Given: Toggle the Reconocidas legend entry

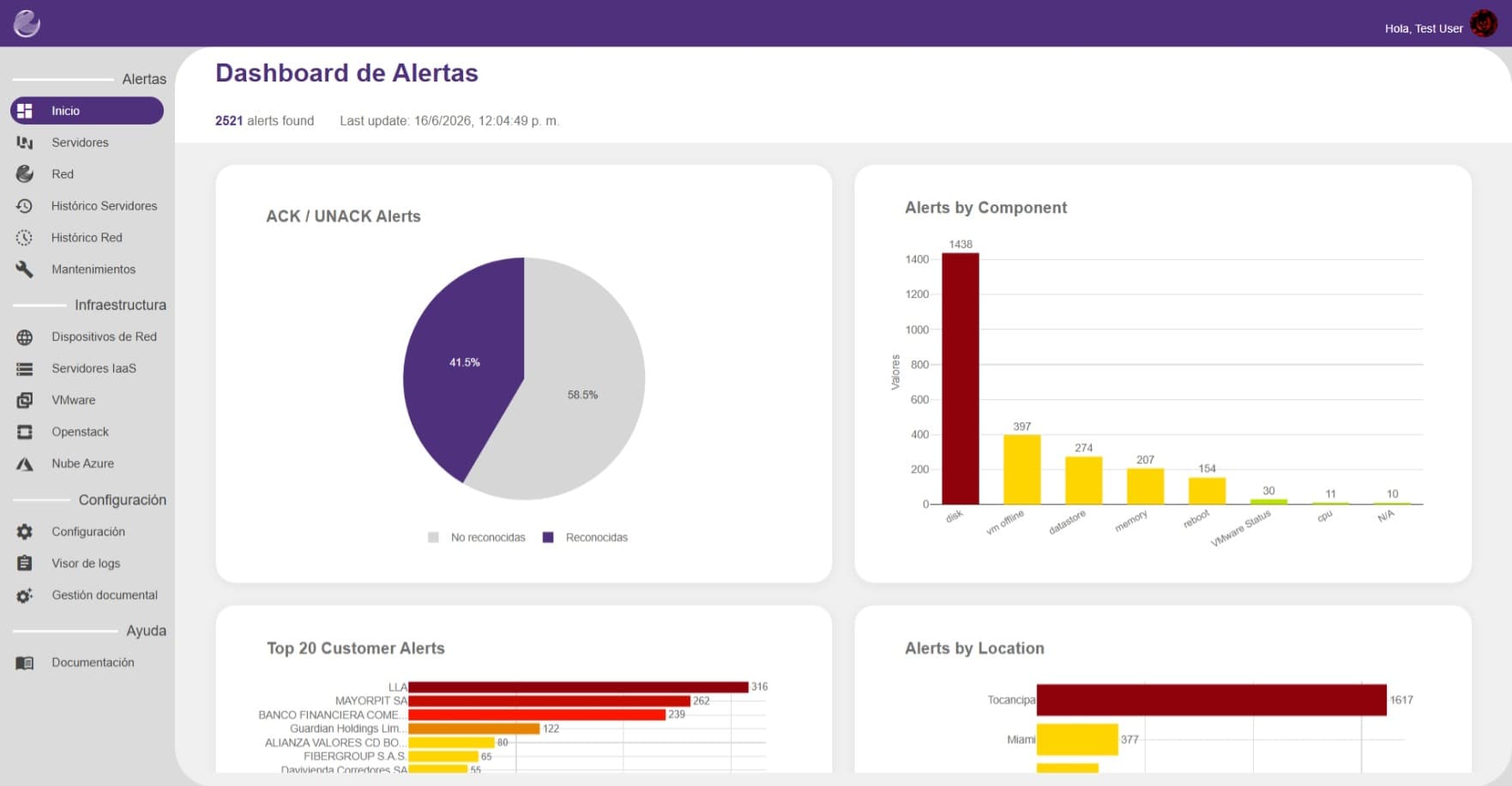Looking at the screenshot, I should pos(586,538).
